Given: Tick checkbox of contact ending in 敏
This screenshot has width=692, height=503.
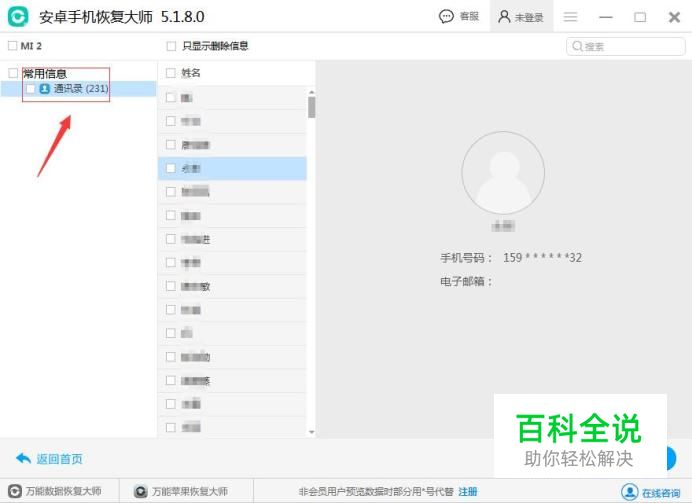Looking at the screenshot, I should pos(171,286).
